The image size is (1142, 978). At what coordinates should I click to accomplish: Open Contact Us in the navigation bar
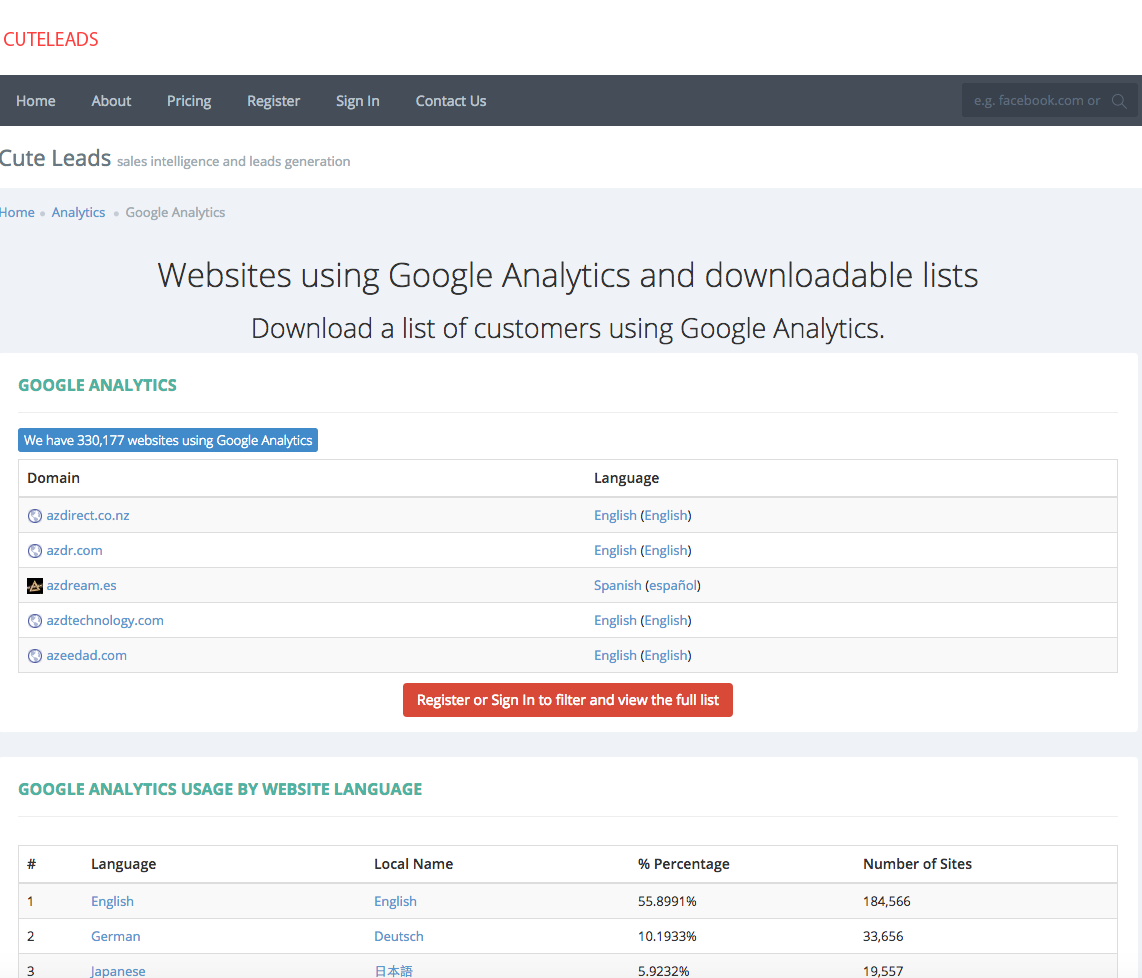(451, 101)
